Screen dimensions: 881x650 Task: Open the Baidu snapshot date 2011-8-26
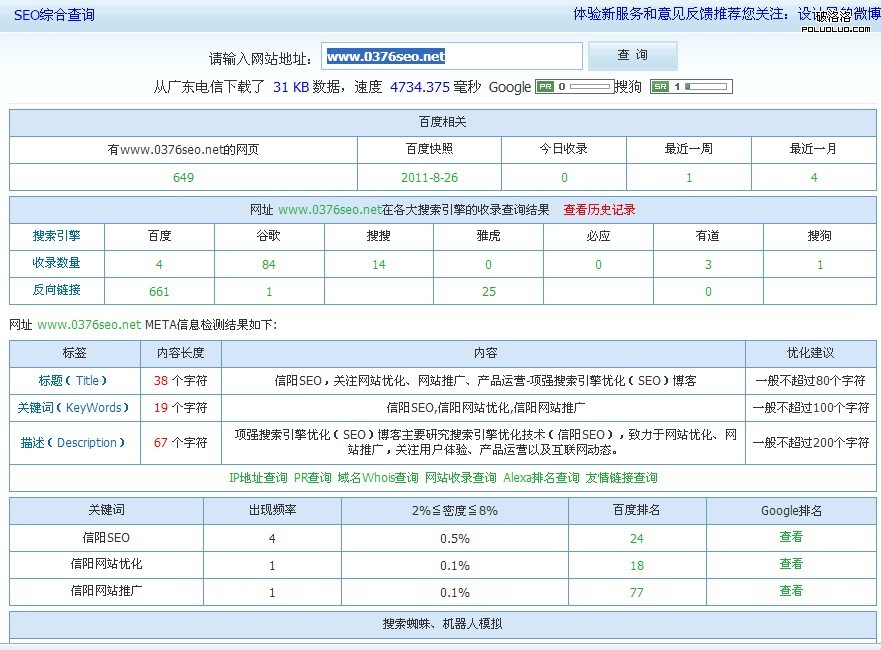point(429,178)
